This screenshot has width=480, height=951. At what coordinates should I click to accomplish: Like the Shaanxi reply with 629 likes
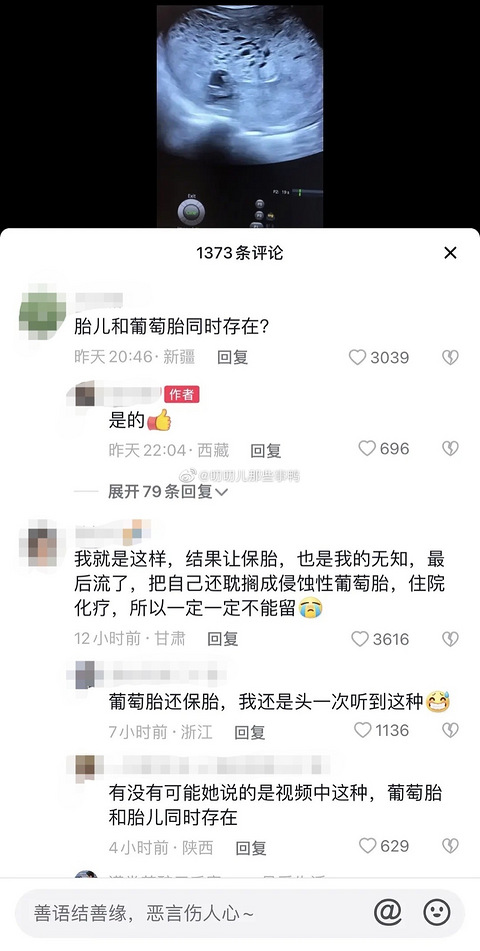(368, 845)
